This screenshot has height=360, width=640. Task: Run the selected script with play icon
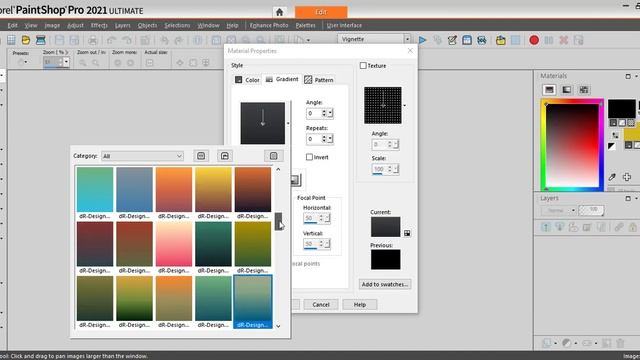(x=422, y=40)
